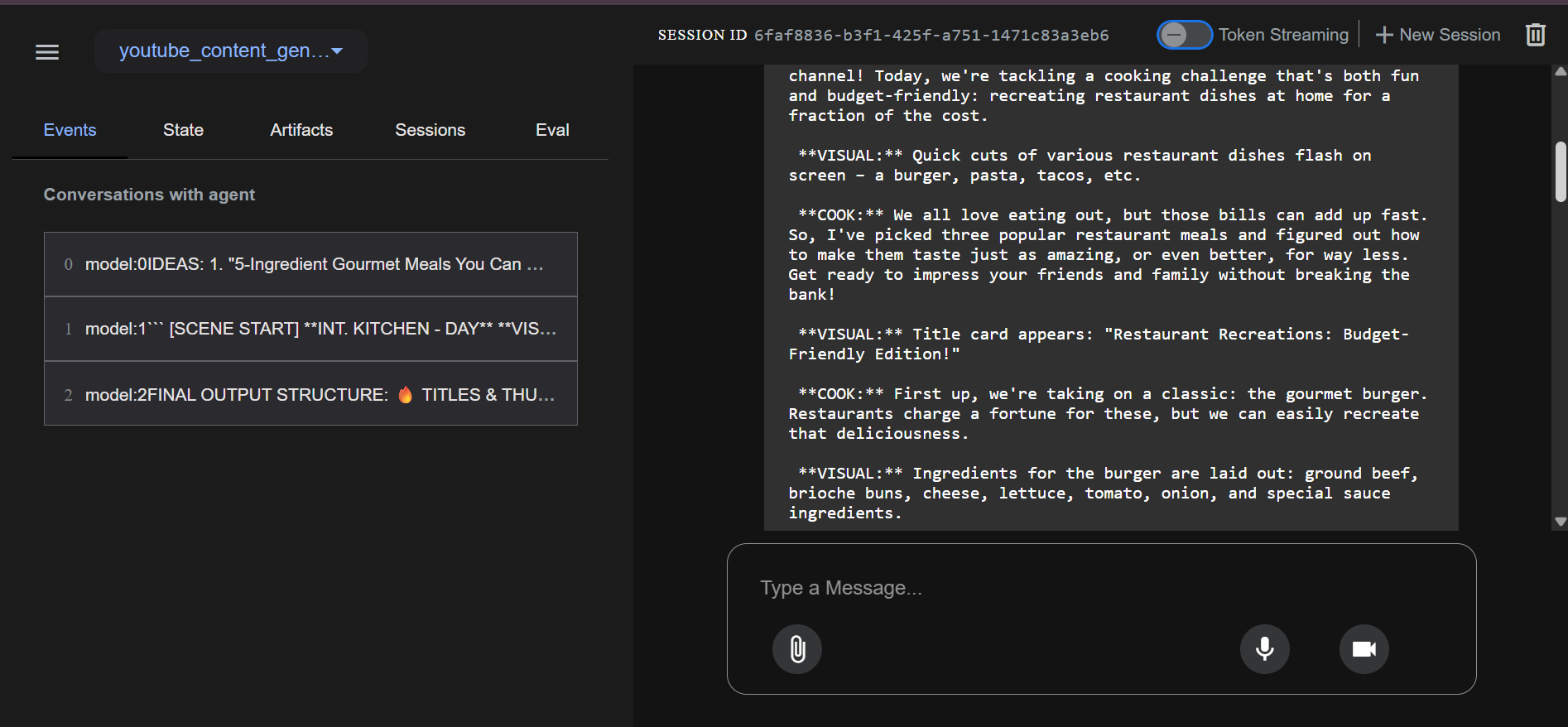Image resolution: width=1568 pixels, height=727 pixels.
Task: Select event 2 FINAL OUTPUT STRUCTURE row
Action: point(310,394)
